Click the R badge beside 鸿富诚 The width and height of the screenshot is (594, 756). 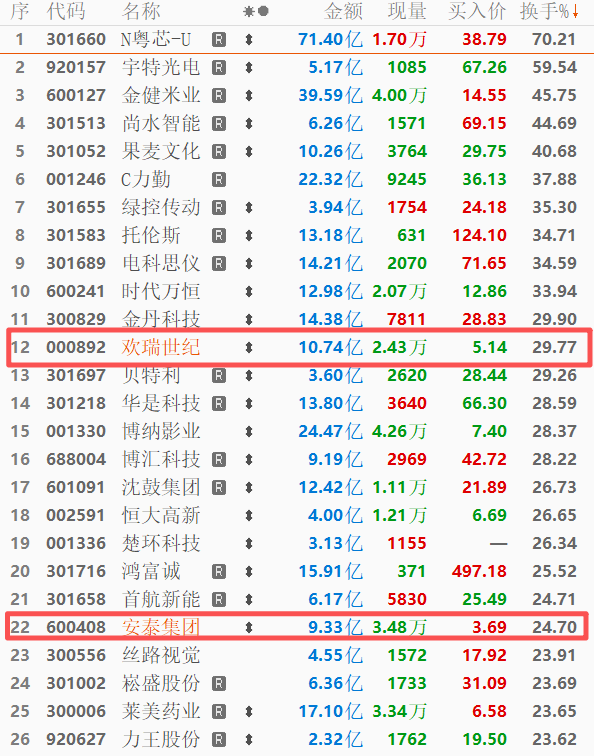pyautogui.click(x=219, y=571)
